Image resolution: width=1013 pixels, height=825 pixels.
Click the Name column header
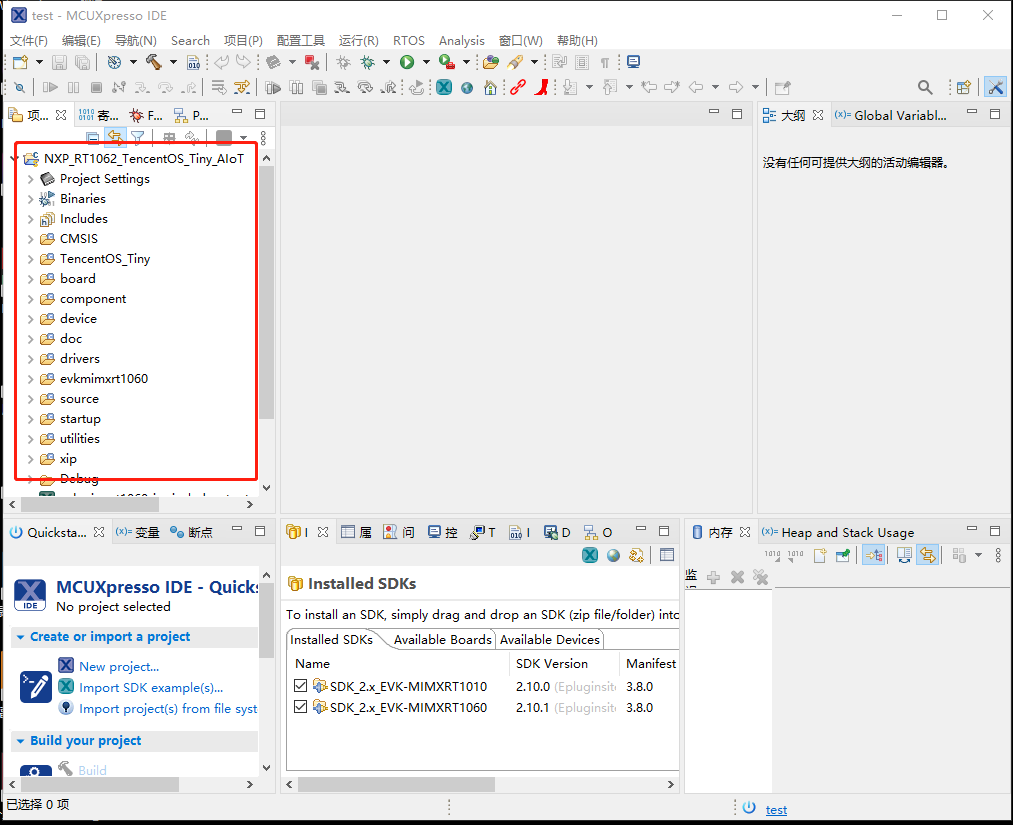(x=313, y=663)
